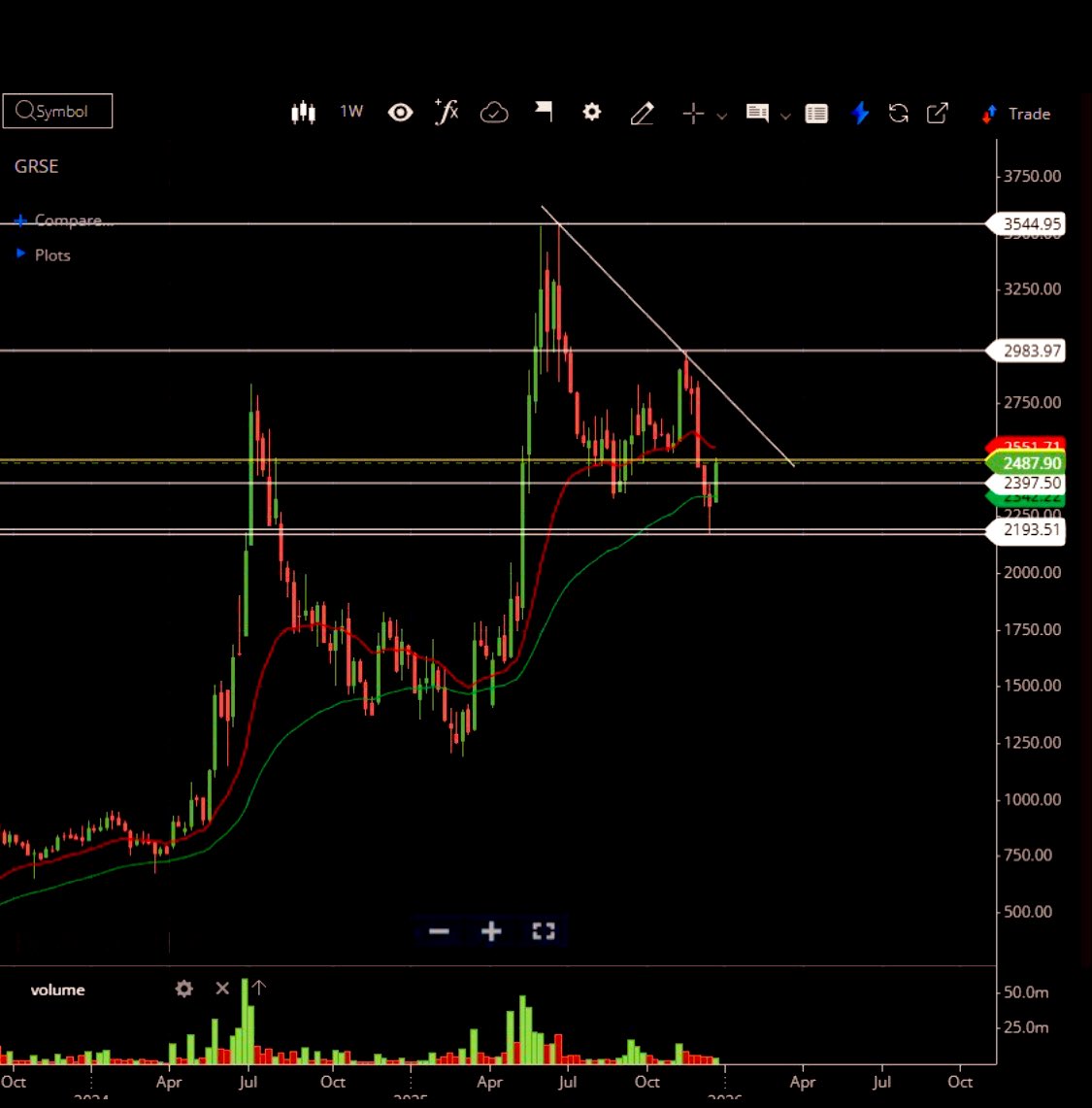
Task: Open chart settings gear in toolbar
Action: pos(591,112)
